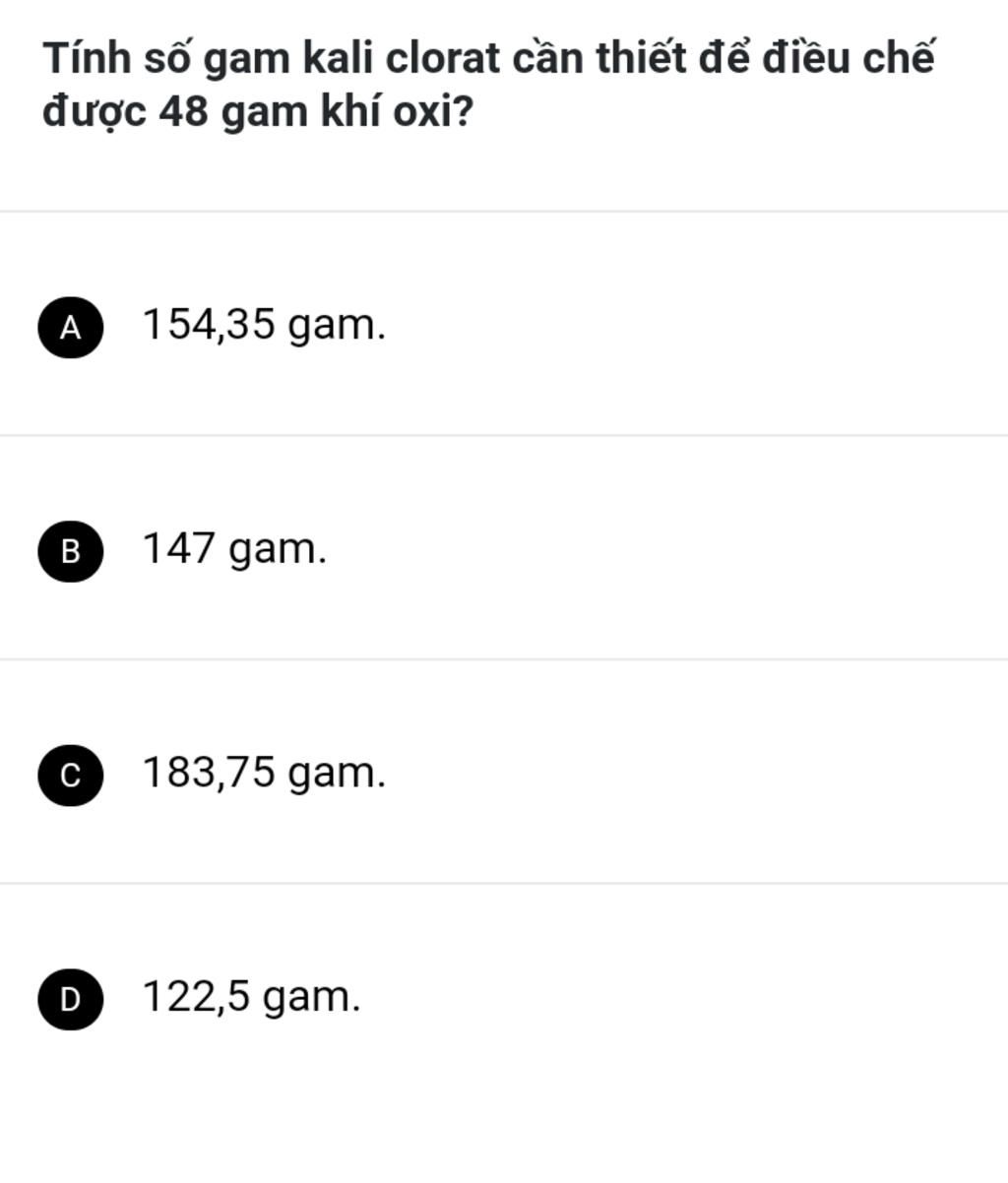Click the number "154,35" in option A

tap(209, 325)
